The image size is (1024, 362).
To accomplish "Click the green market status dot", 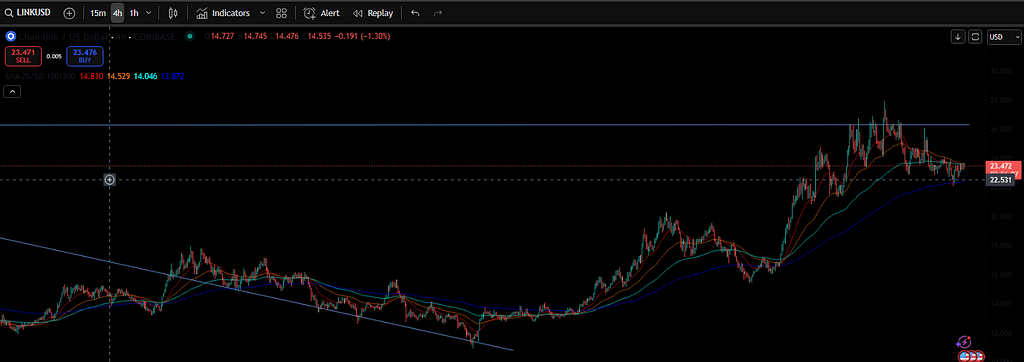I will coord(189,37).
